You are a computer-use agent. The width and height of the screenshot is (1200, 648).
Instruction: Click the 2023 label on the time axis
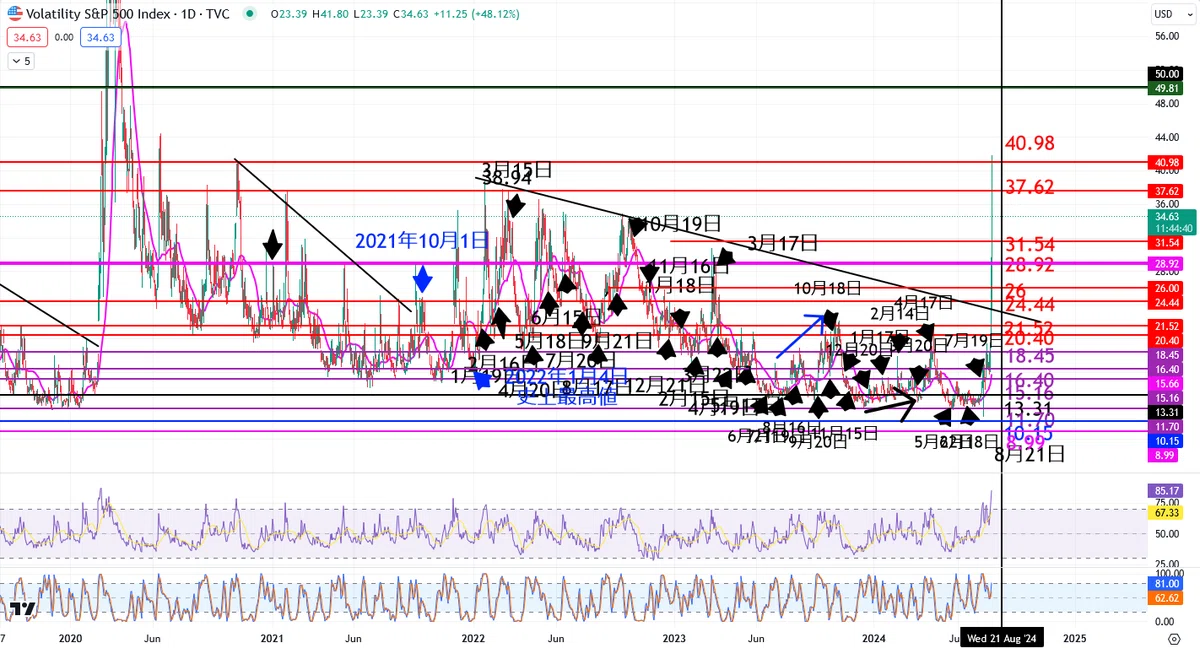tap(674, 637)
